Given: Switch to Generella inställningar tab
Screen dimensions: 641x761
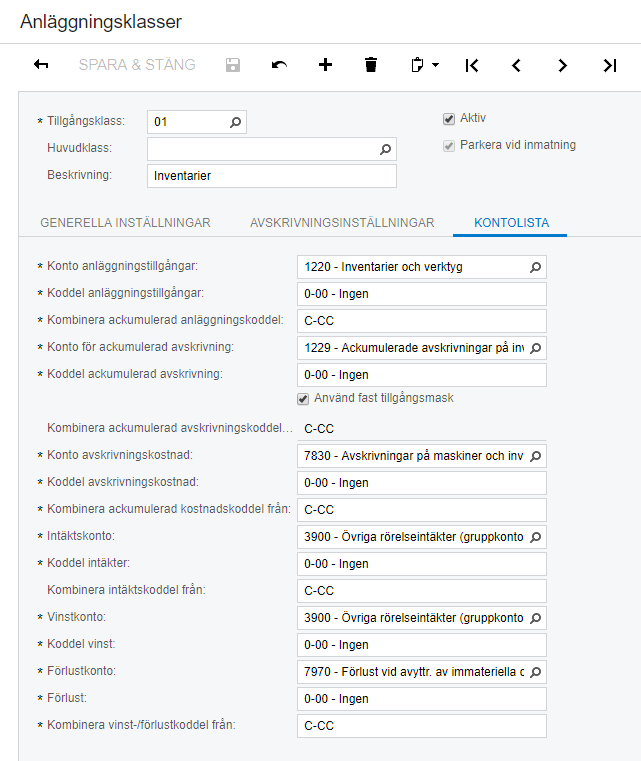Looking at the screenshot, I should [125, 223].
